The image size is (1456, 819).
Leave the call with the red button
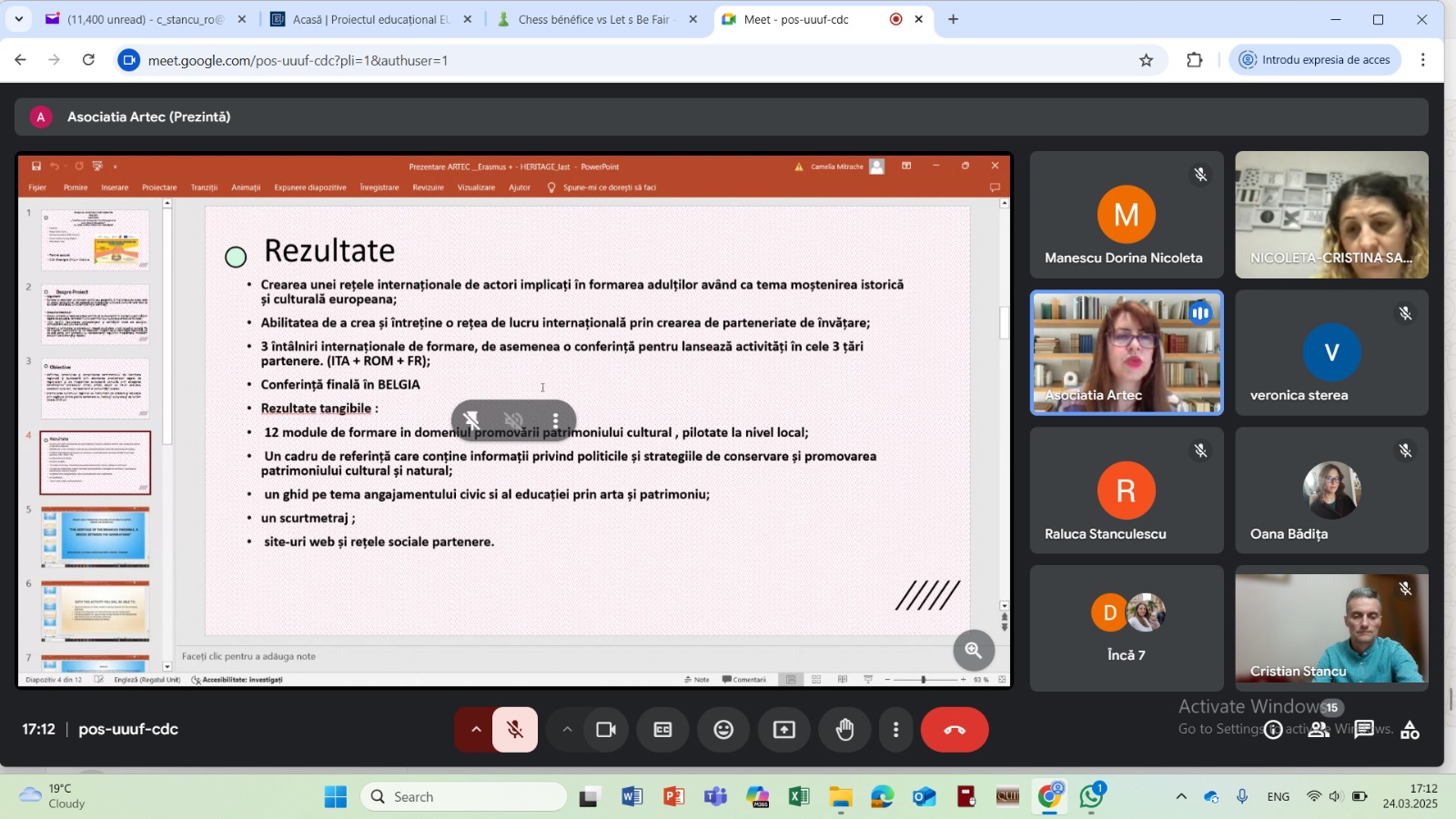[954, 730]
